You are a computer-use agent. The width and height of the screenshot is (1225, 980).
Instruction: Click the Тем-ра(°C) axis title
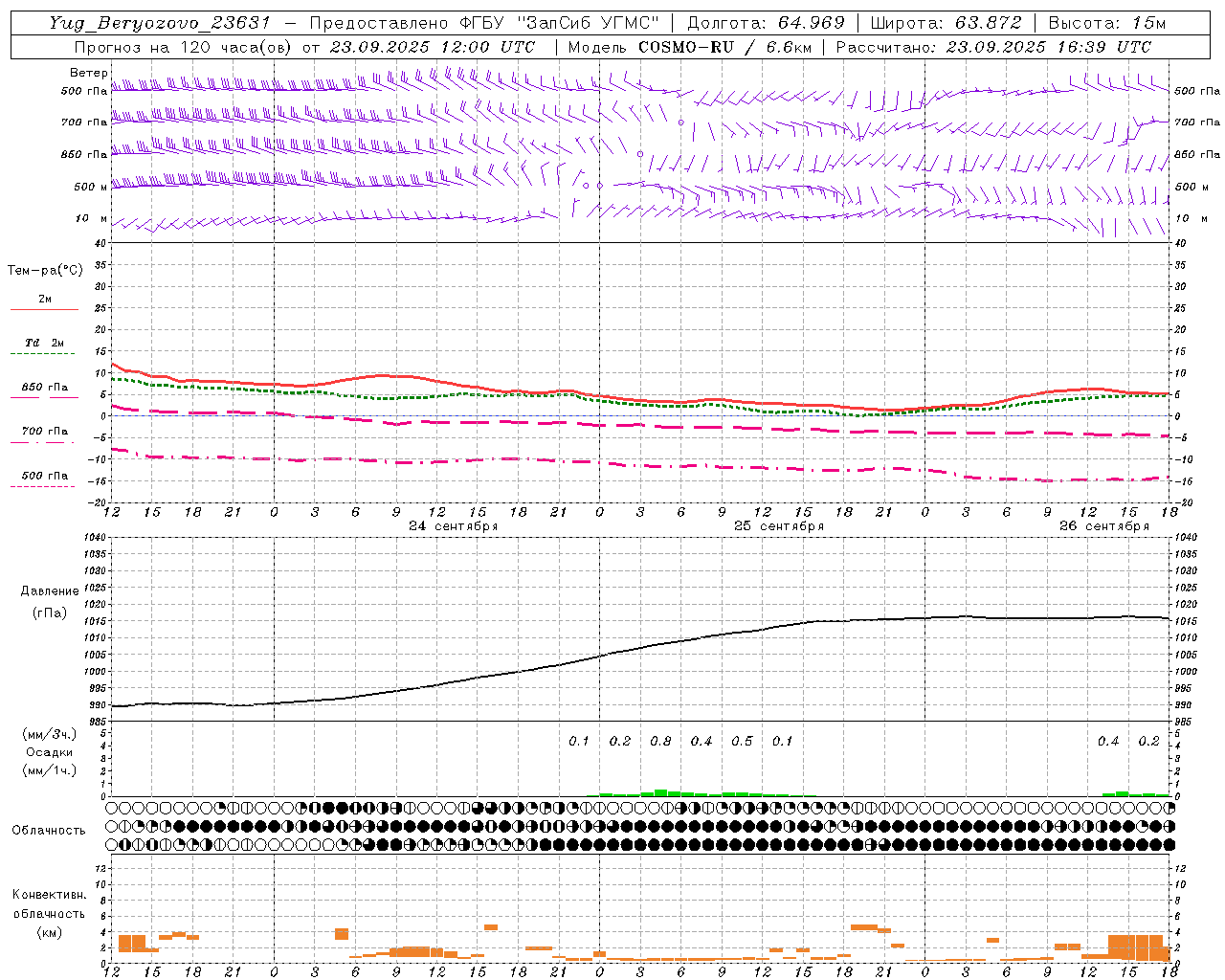45,271
